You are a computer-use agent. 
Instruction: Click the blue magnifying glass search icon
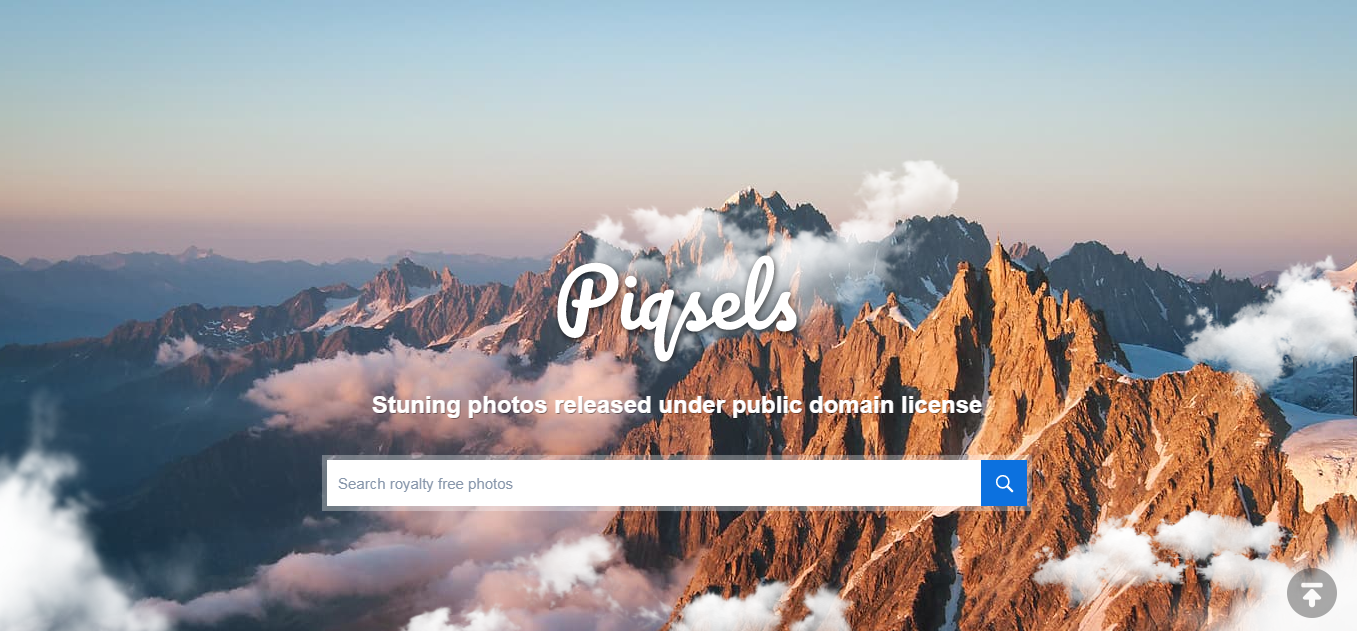click(x=1004, y=484)
